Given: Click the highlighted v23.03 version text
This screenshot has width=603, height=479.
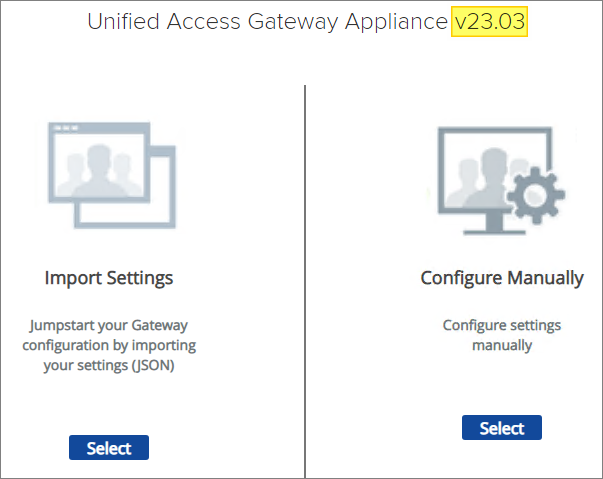Looking at the screenshot, I should [x=489, y=22].
